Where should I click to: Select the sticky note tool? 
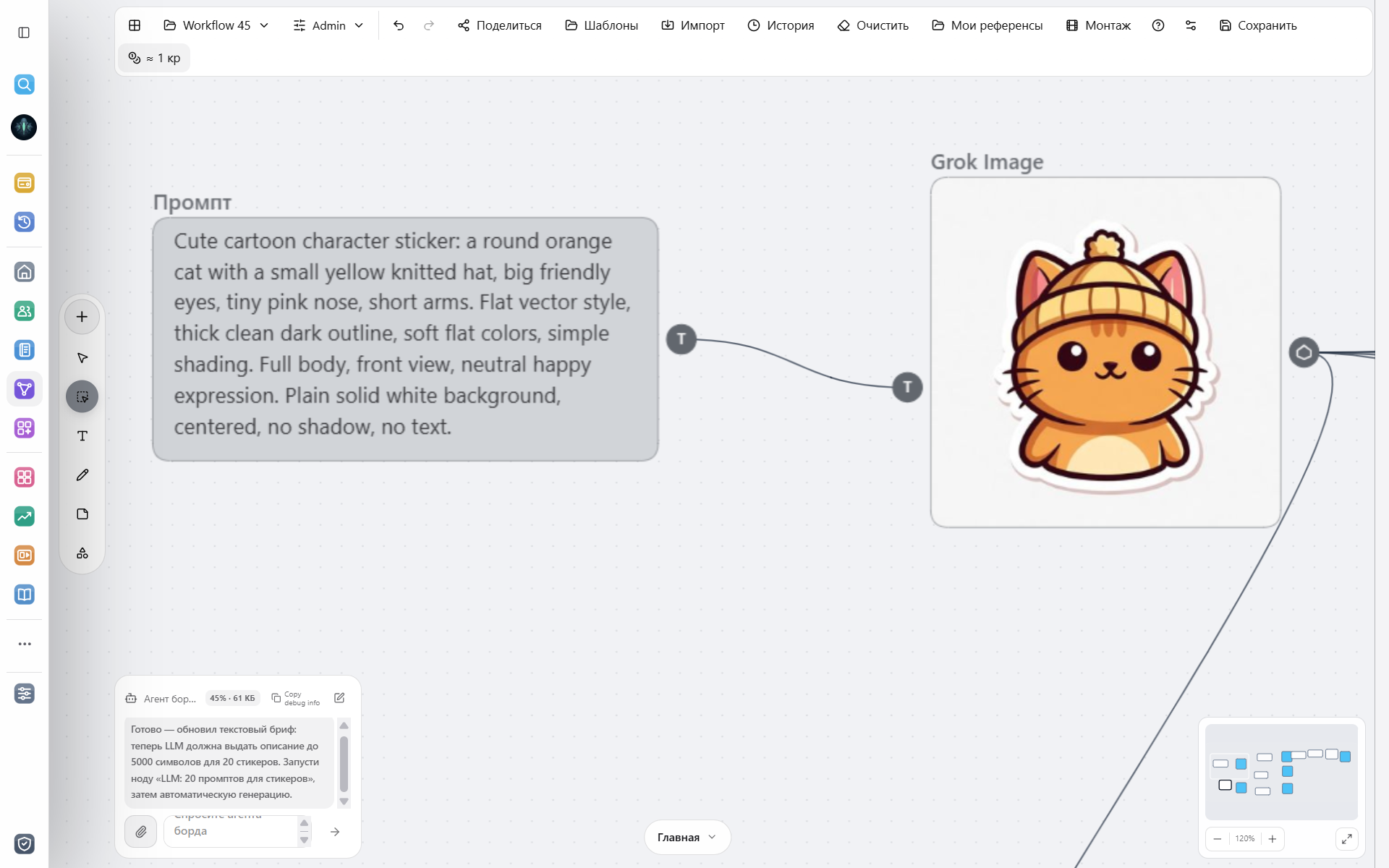click(82, 514)
